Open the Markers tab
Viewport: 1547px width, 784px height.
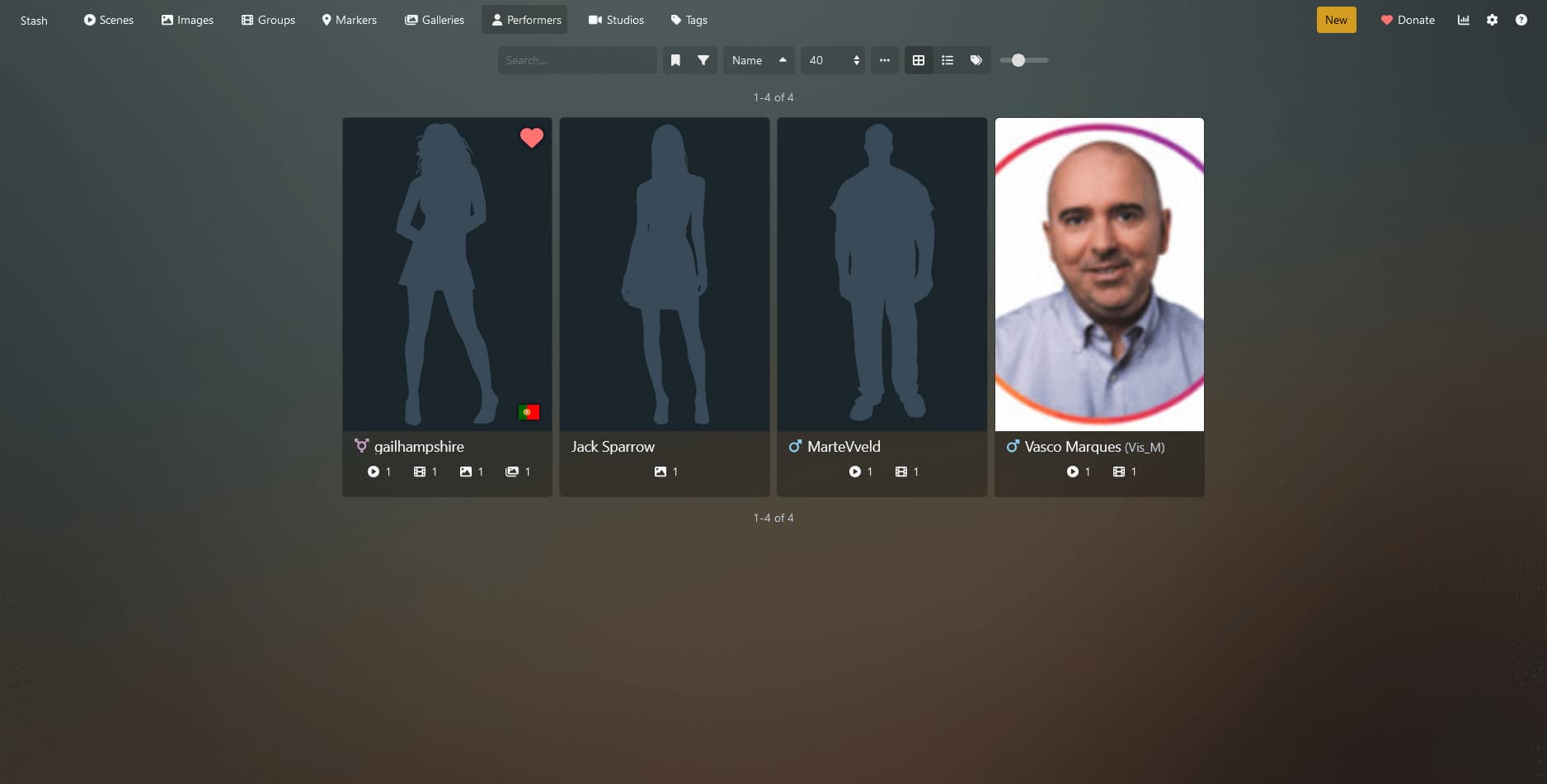point(349,20)
